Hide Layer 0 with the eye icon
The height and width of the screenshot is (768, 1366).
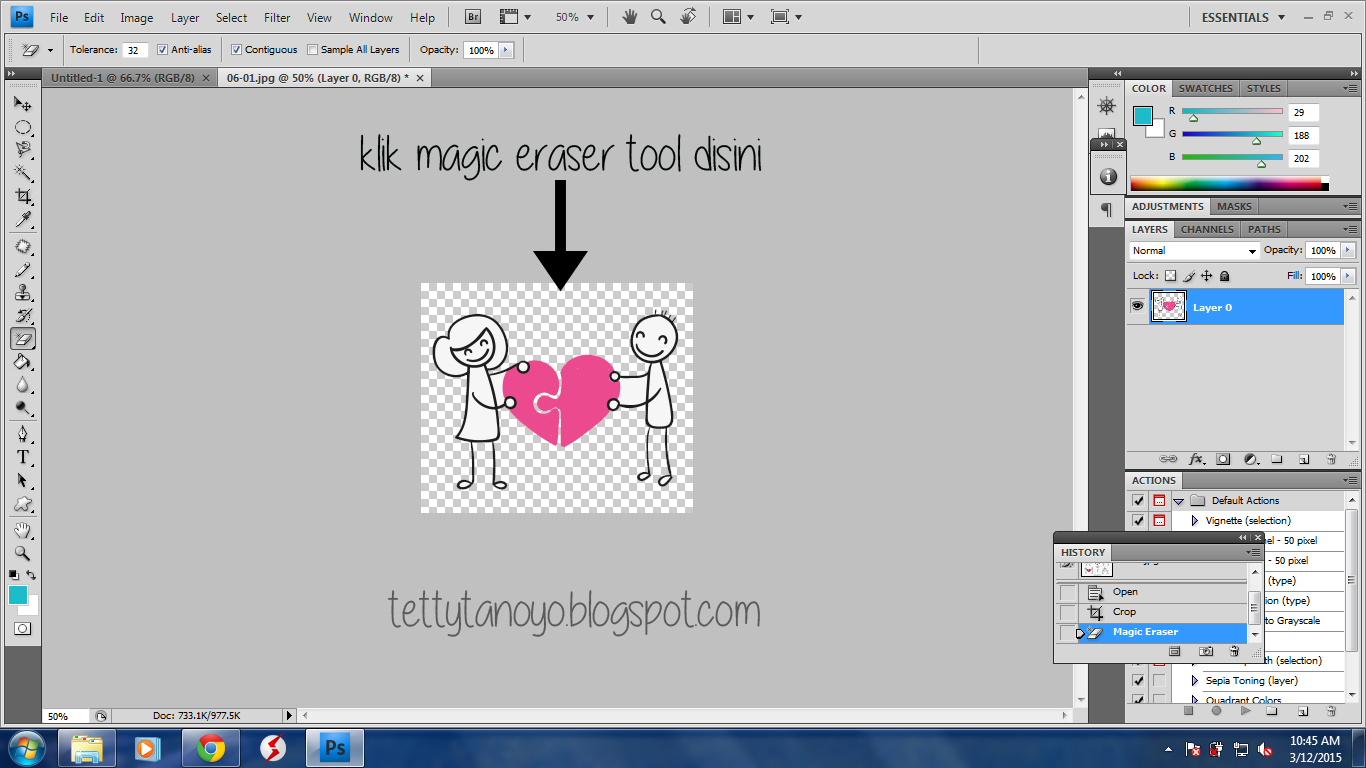click(x=1137, y=307)
